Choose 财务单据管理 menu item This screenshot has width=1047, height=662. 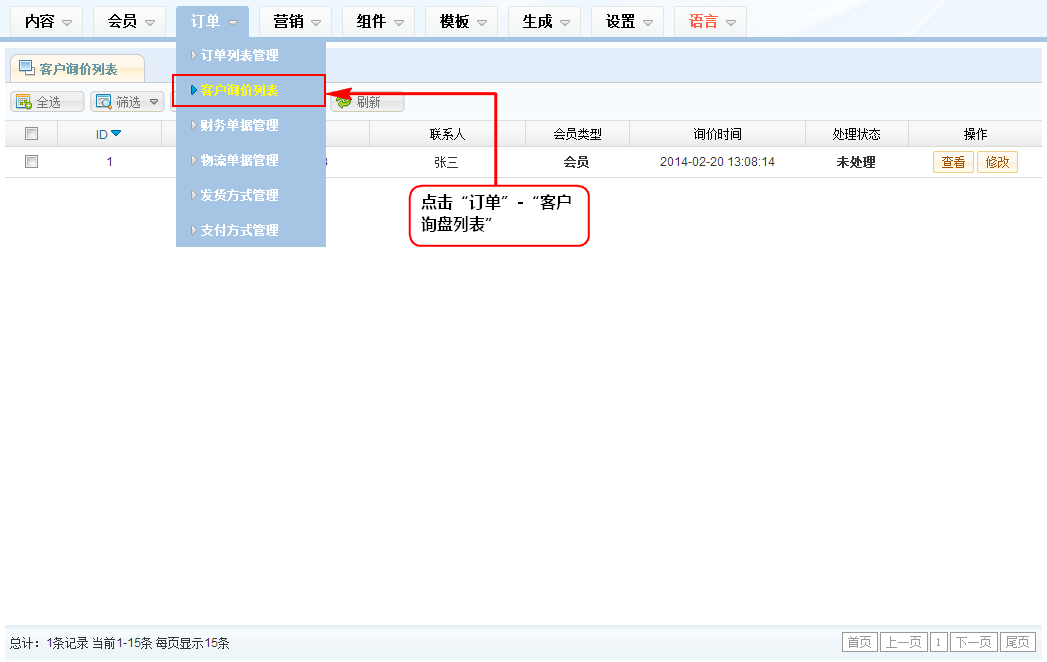coord(240,125)
